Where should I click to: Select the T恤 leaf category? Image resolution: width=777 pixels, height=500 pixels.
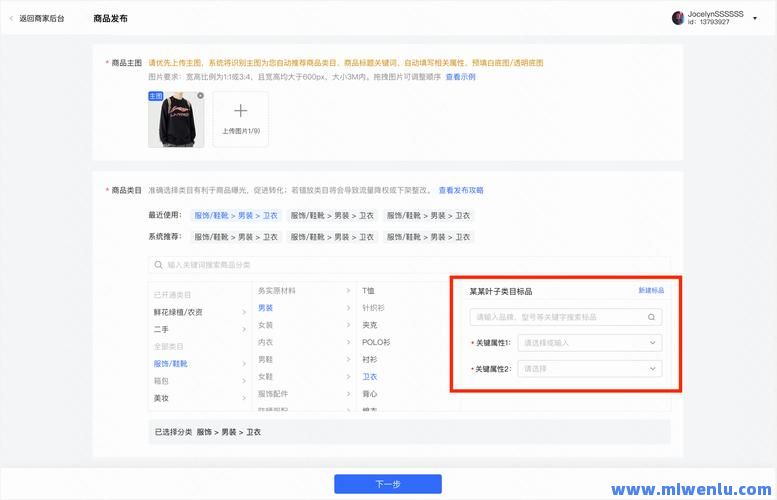point(368,291)
